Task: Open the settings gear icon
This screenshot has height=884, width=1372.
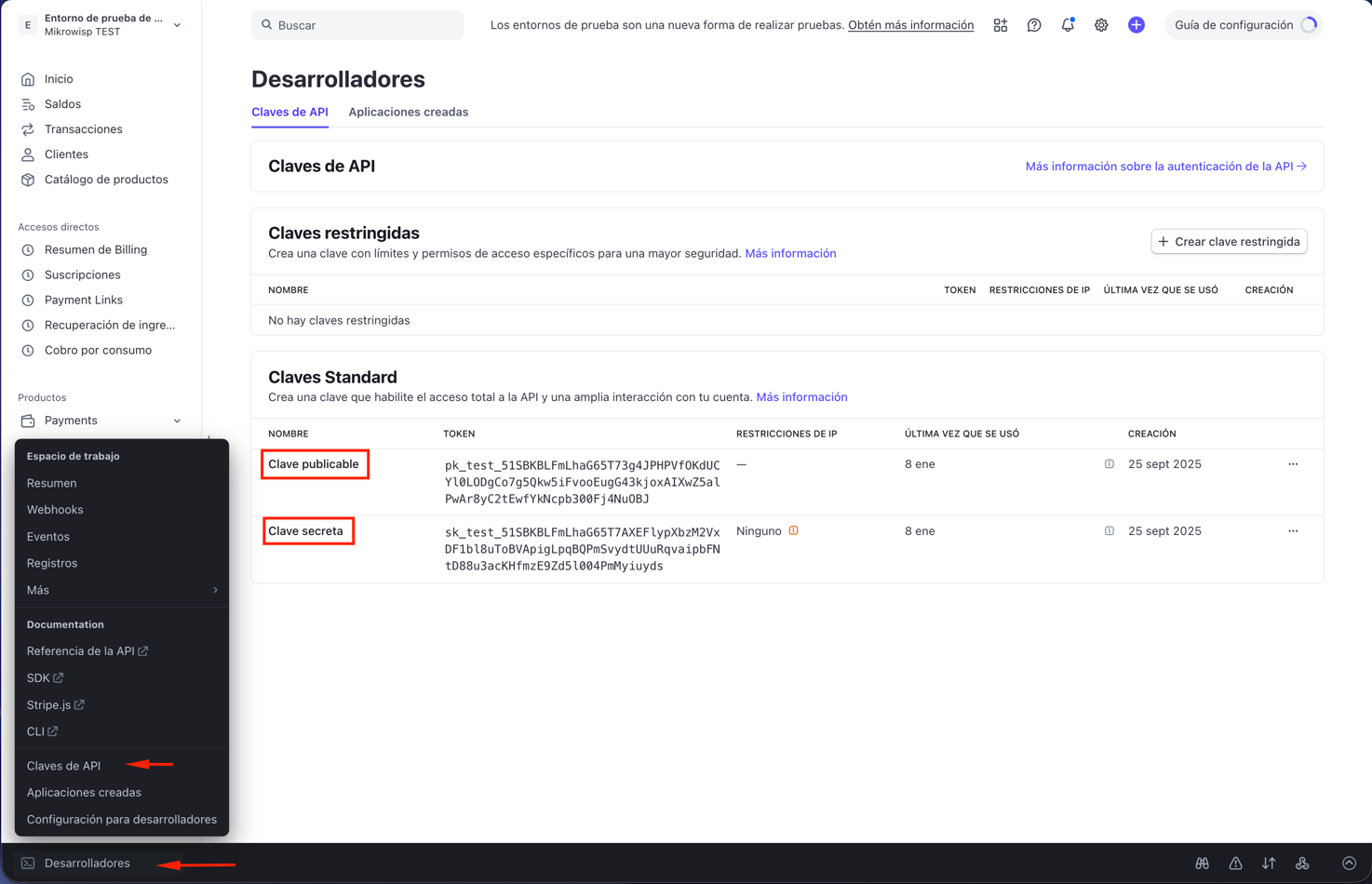Action: point(1101,25)
